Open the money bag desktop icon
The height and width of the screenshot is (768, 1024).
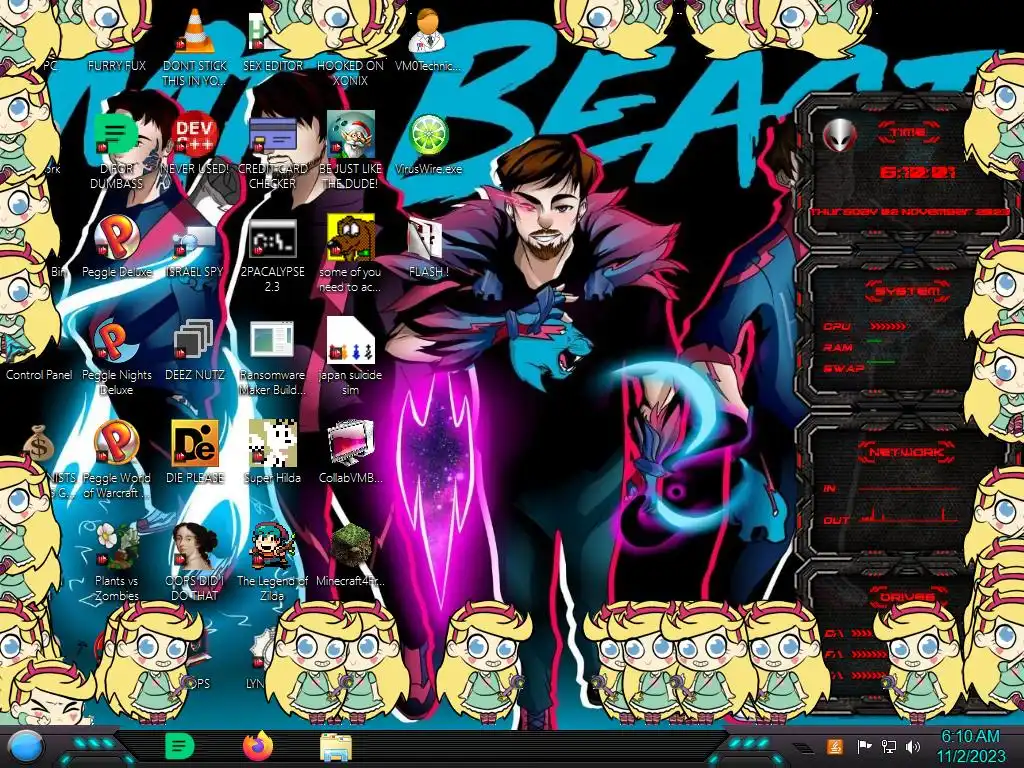38,443
